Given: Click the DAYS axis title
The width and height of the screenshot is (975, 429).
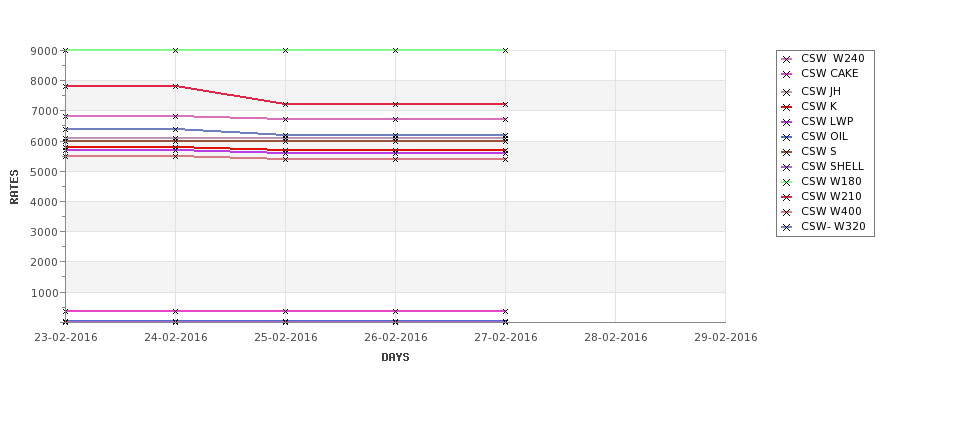Looking at the screenshot, I should (x=395, y=358).
